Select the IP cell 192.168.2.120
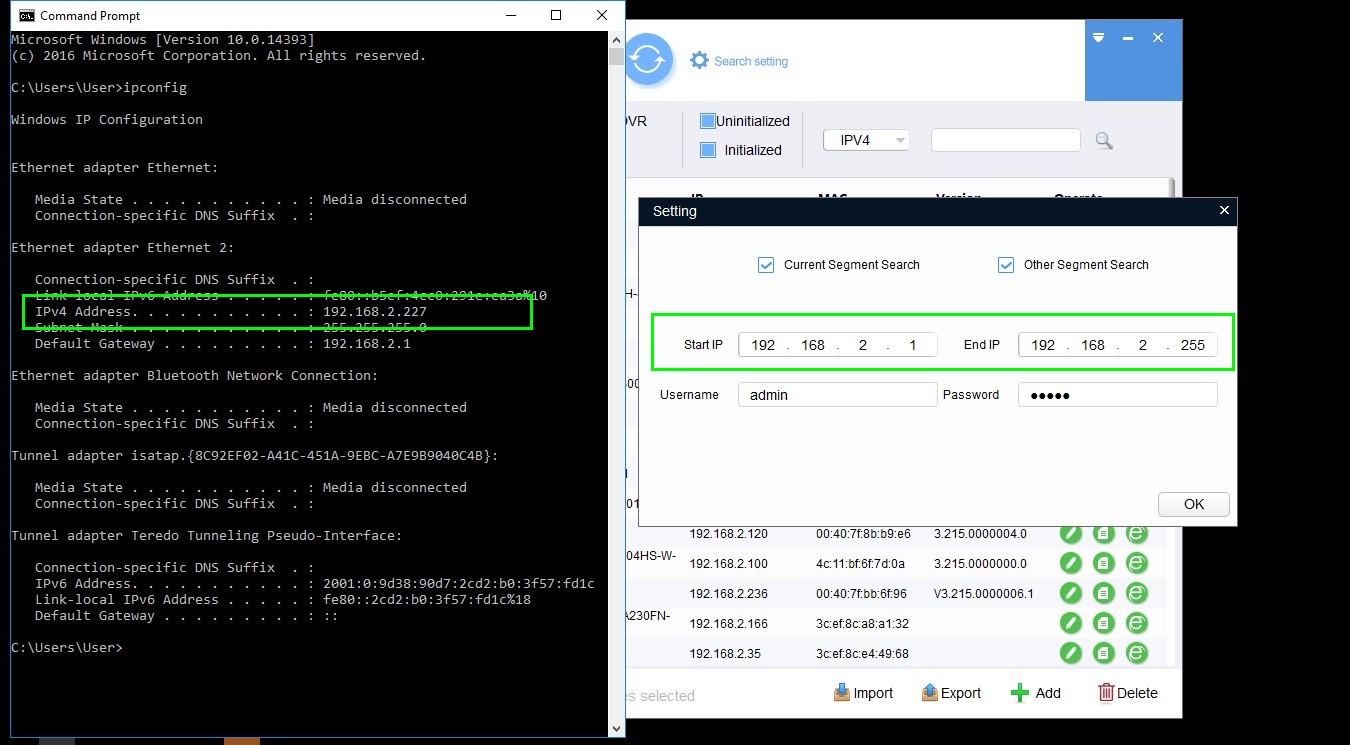Viewport: 1350px width, 745px height. (x=728, y=534)
